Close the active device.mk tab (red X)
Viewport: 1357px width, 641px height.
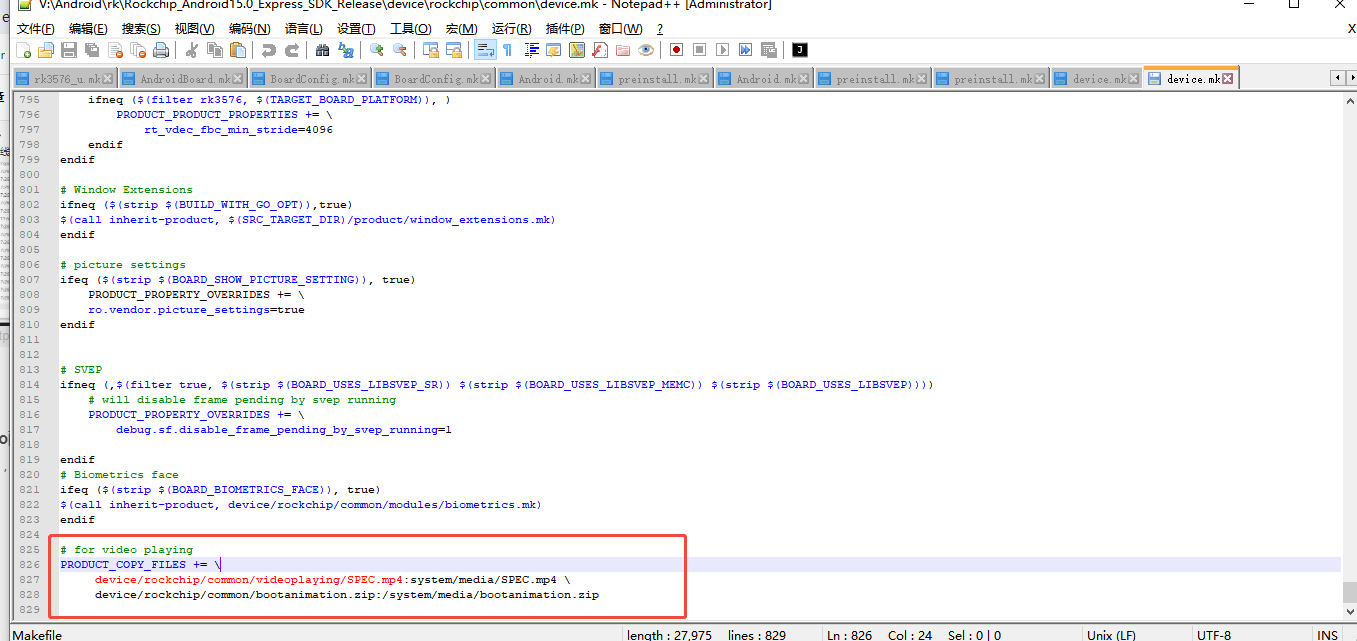coord(1228,79)
